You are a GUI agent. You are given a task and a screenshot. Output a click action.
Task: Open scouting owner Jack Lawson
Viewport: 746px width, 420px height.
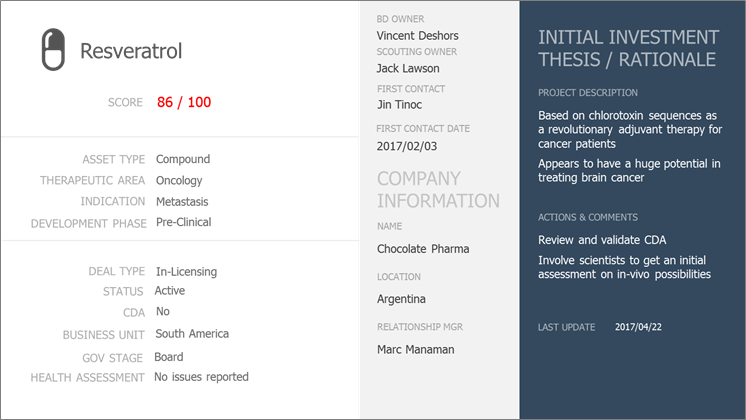tap(408, 68)
